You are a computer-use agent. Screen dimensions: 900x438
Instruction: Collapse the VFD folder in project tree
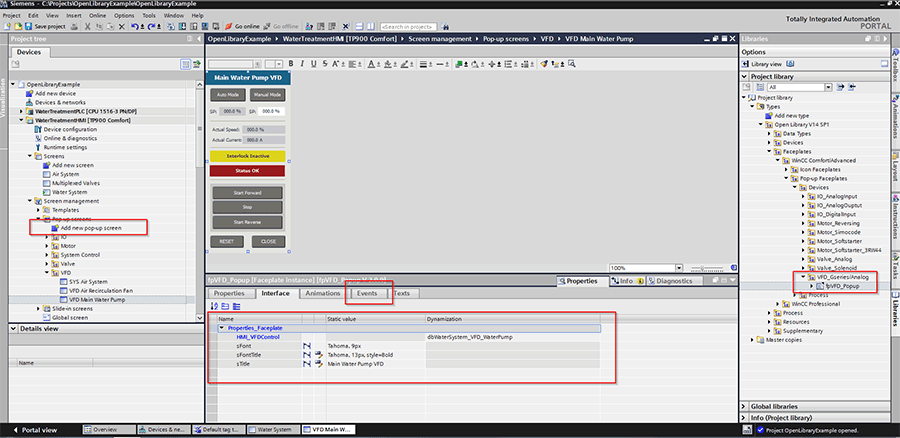(x=47, y=273)
